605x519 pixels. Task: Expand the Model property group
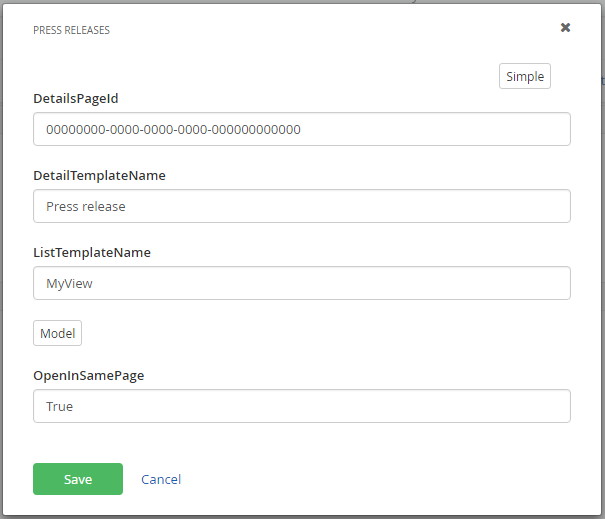pyautogui.click(x=57, y=333)
